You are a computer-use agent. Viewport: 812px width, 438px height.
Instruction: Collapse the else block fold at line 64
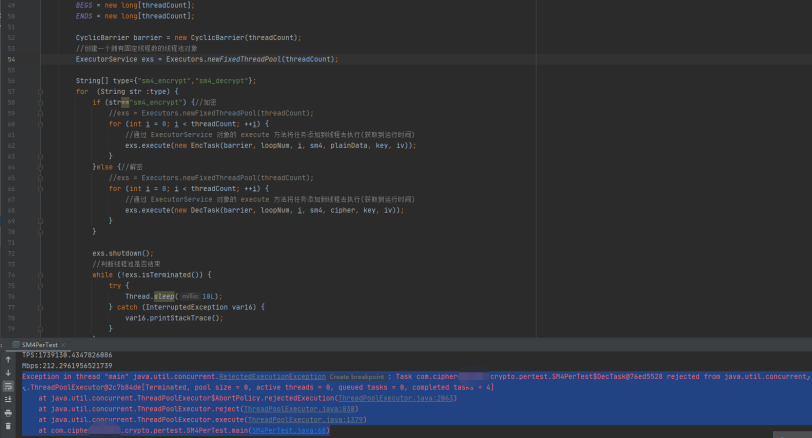point(40,167)
